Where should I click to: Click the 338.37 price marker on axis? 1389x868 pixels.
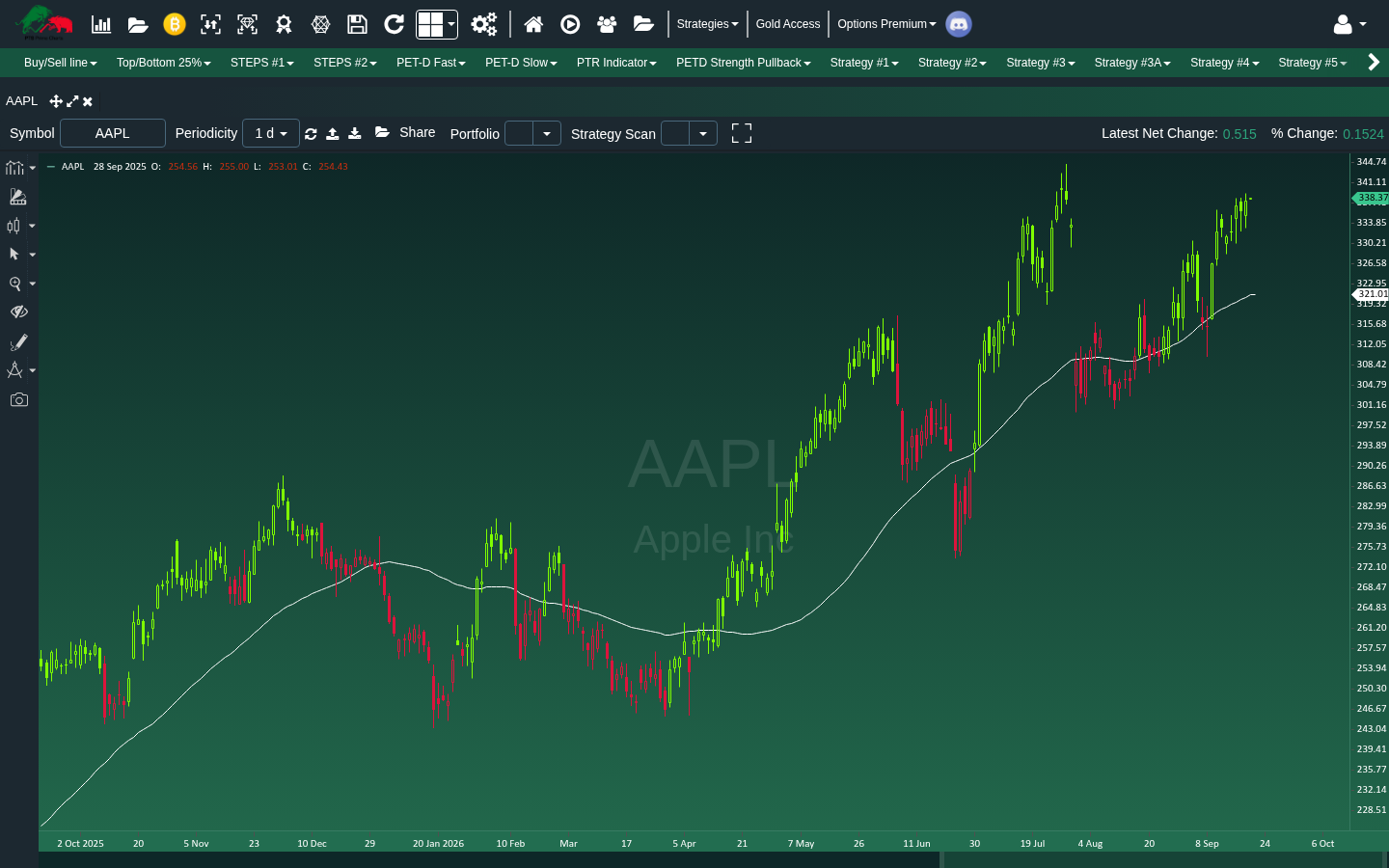1371,198
